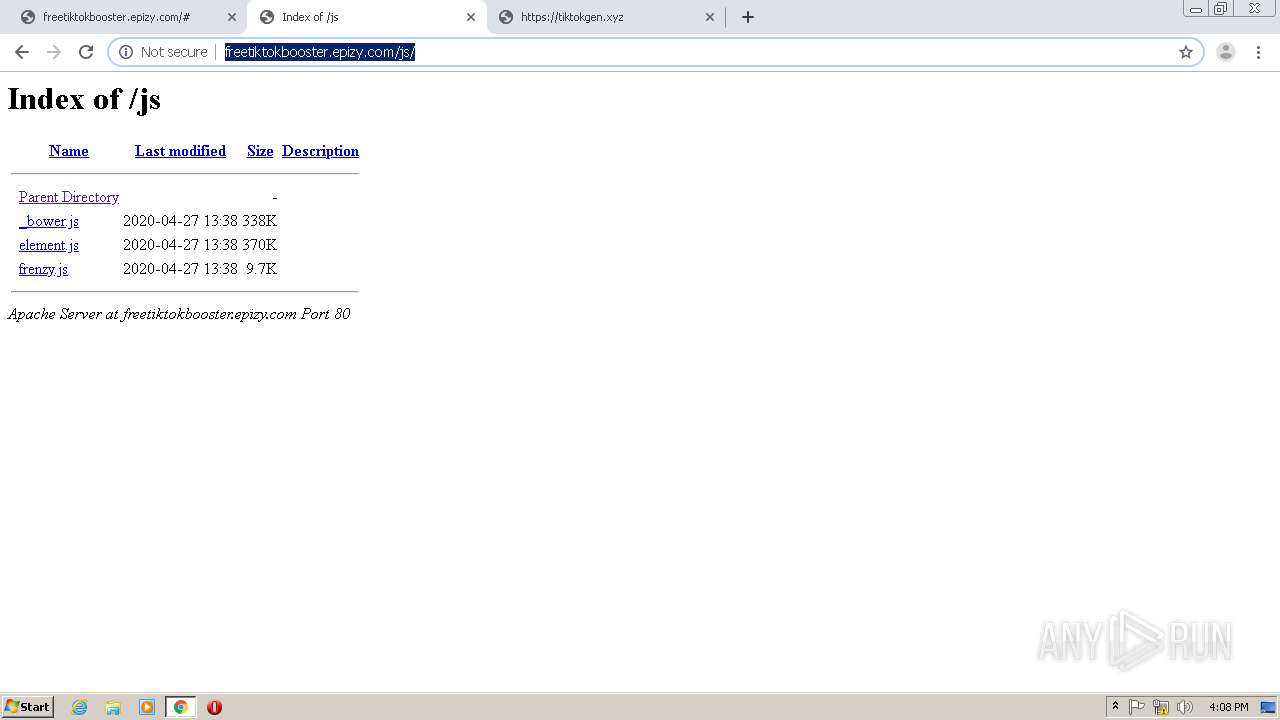Screen dimensions: 1280x720
Task: Open the element.js file
Action: (49, 245)
